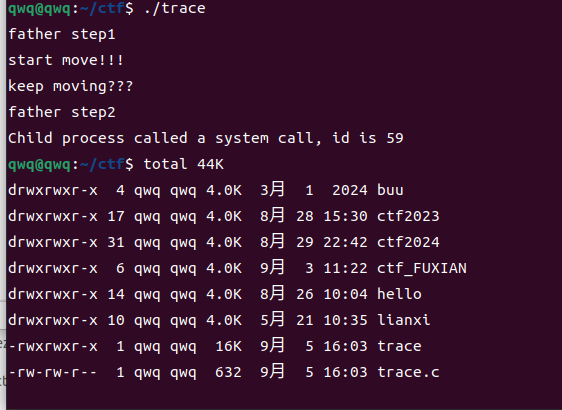Click the ~/ctf path in second prompt
Screen dimensions: 562x410
pos(102,164)
